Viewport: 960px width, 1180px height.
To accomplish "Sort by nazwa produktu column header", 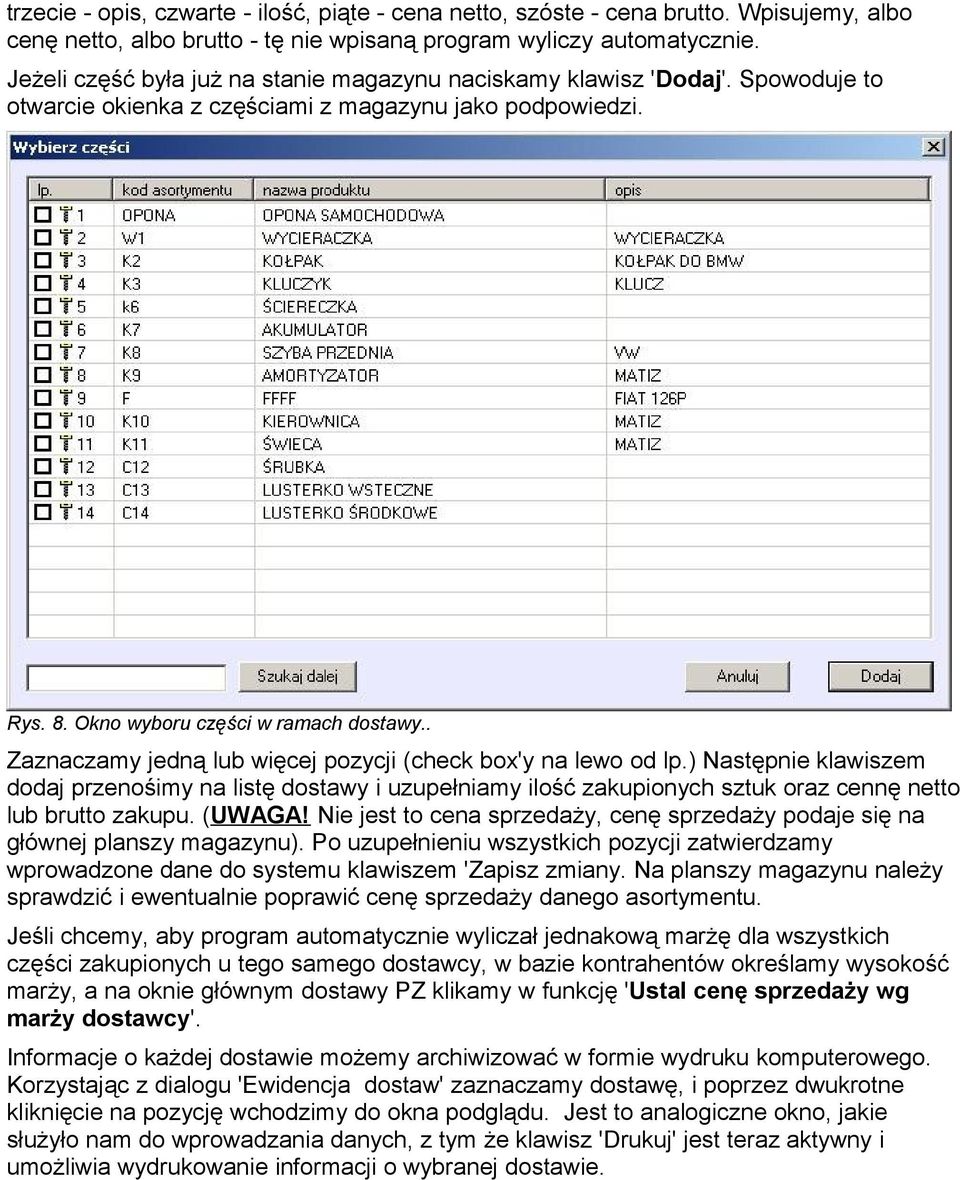I will (430, 190).
